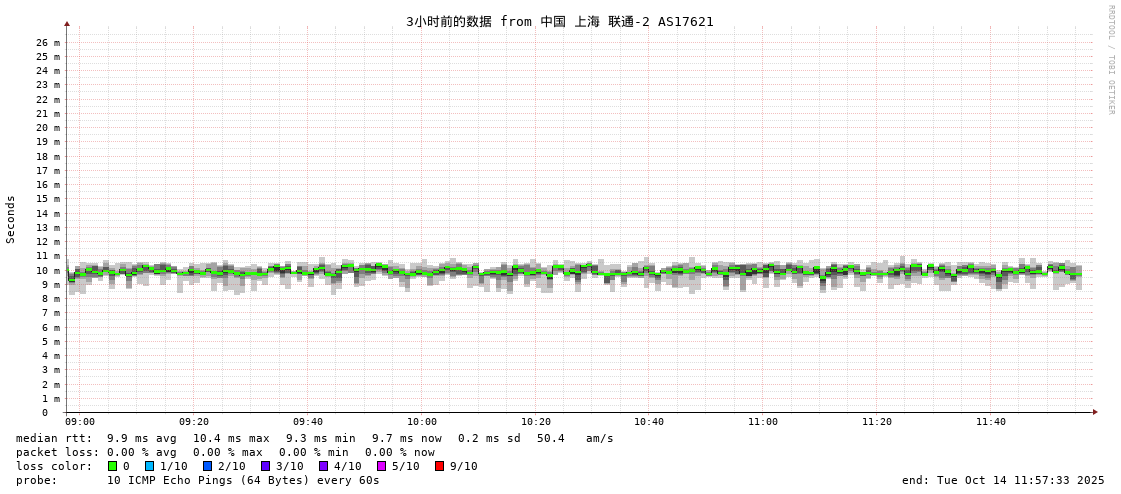Click the 11:00 time axis label
Image resolution: width=1121 pixels, height=494 pixels.
coord(763,422)
